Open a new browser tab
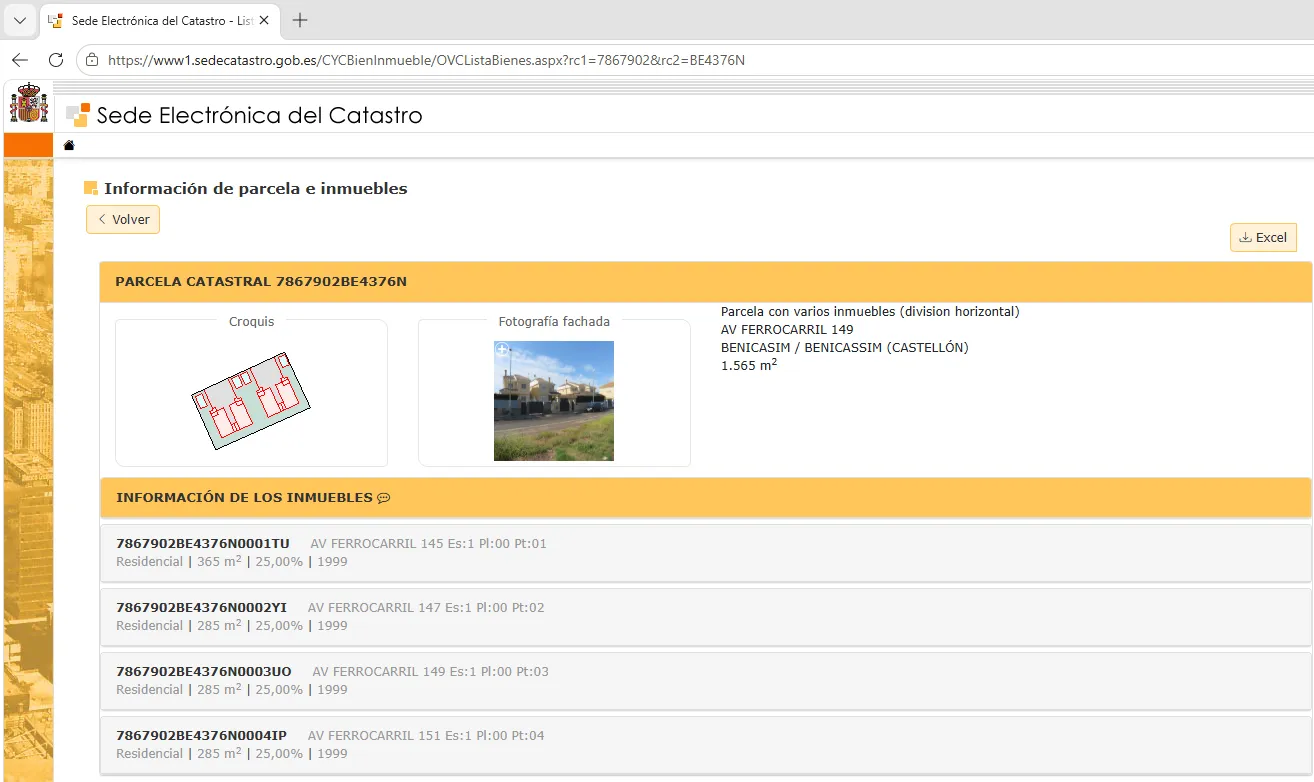This screenshot has width=1314, height=782. coord(300,20)
